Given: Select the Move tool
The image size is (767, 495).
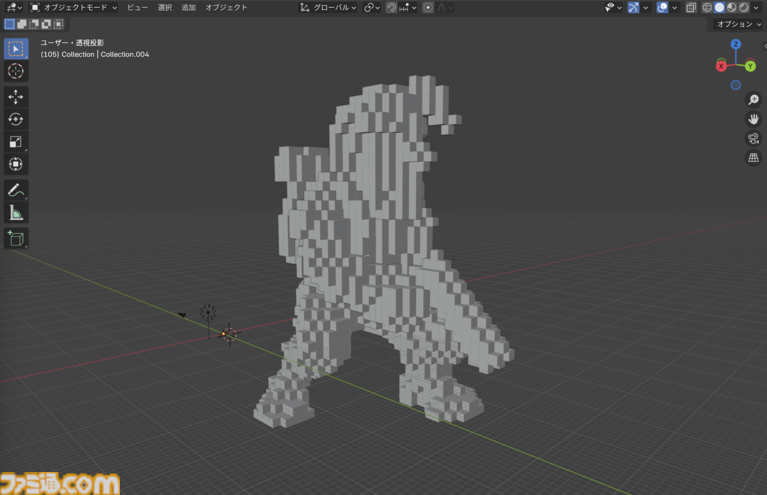Looking at the screenshot, I should (x=16, y=97).
